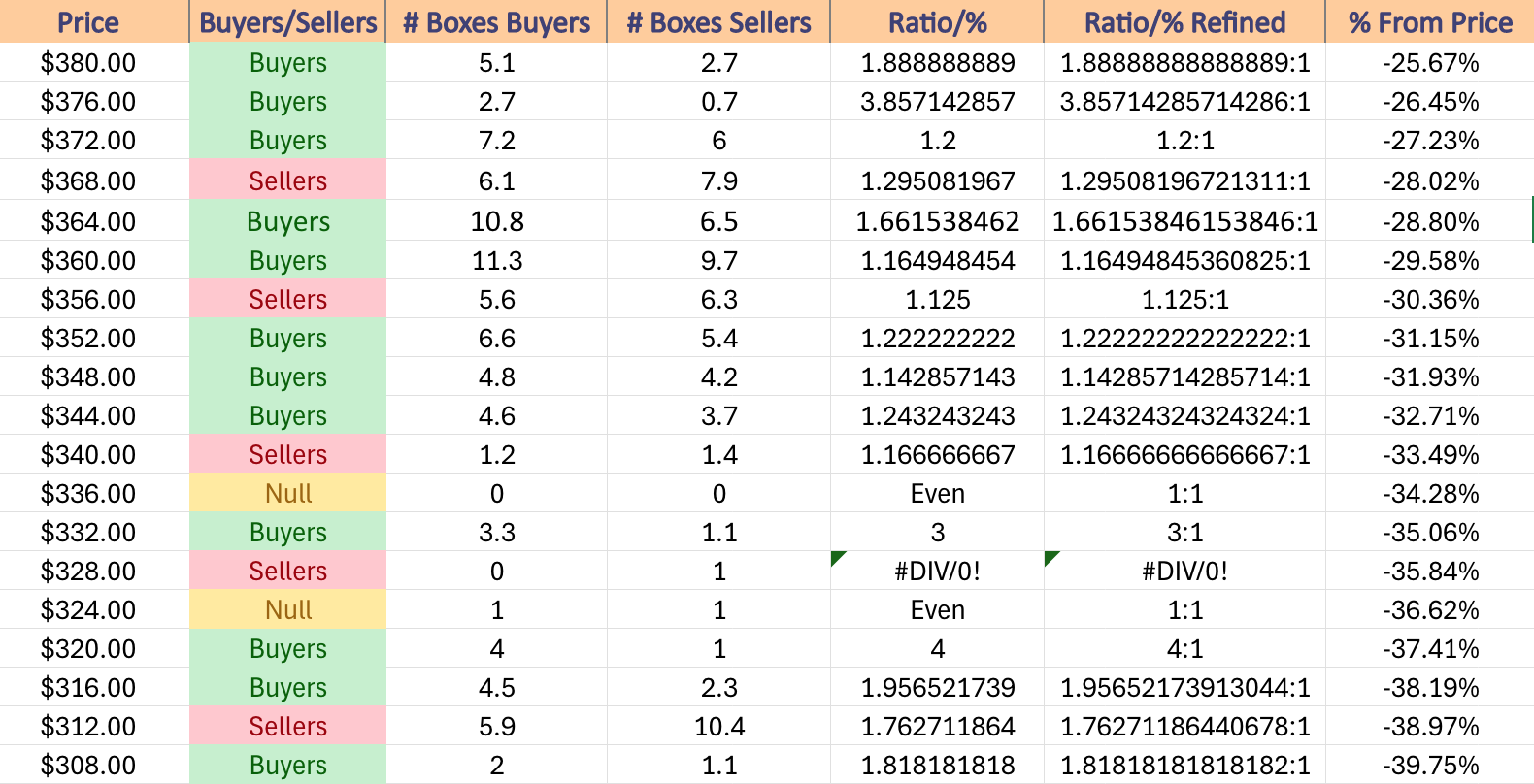Select the $308.00 price cell
This screenshot has width=1534, height=784.
point(94,765)
